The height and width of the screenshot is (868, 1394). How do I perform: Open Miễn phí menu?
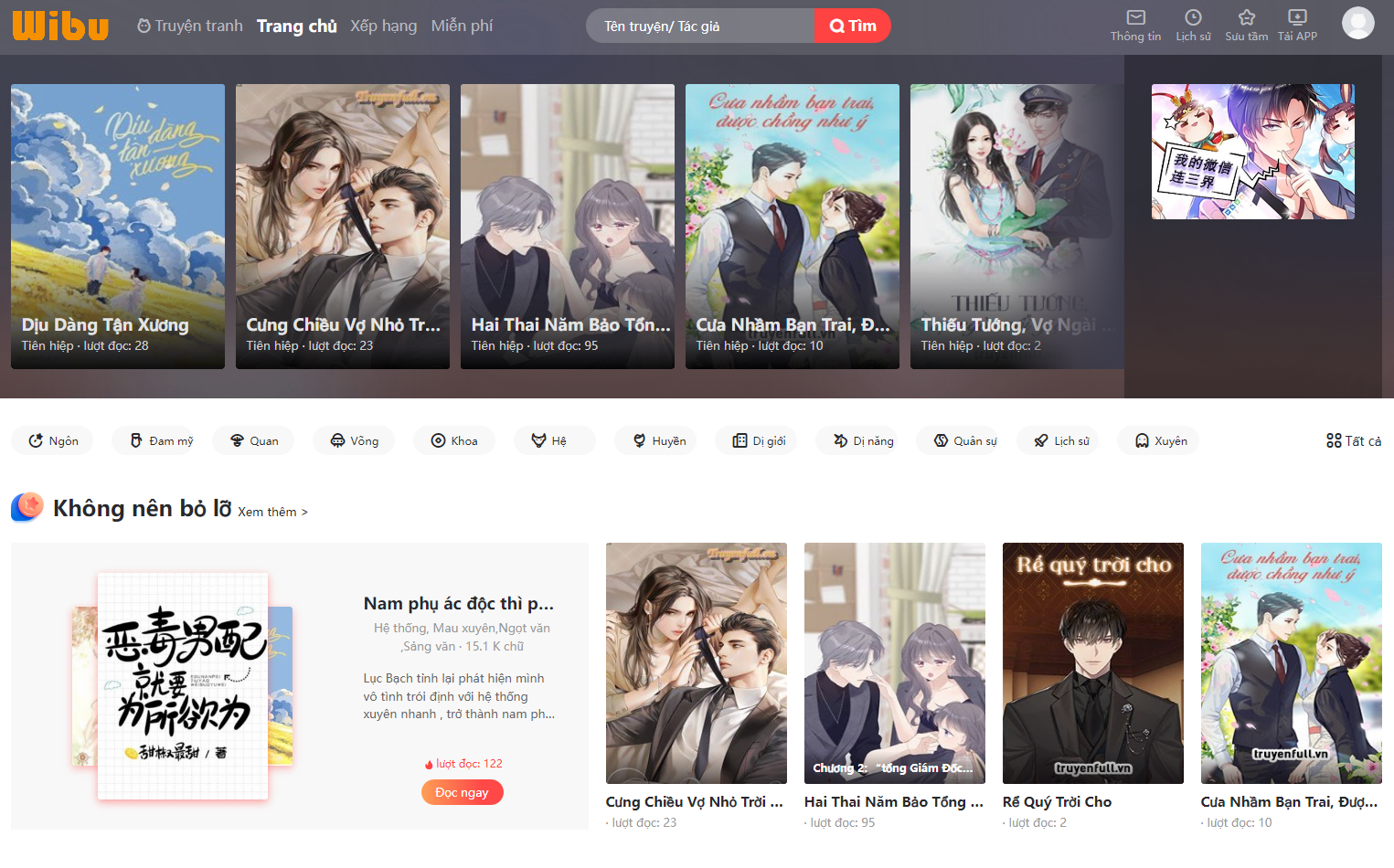(x=463, y=26)
